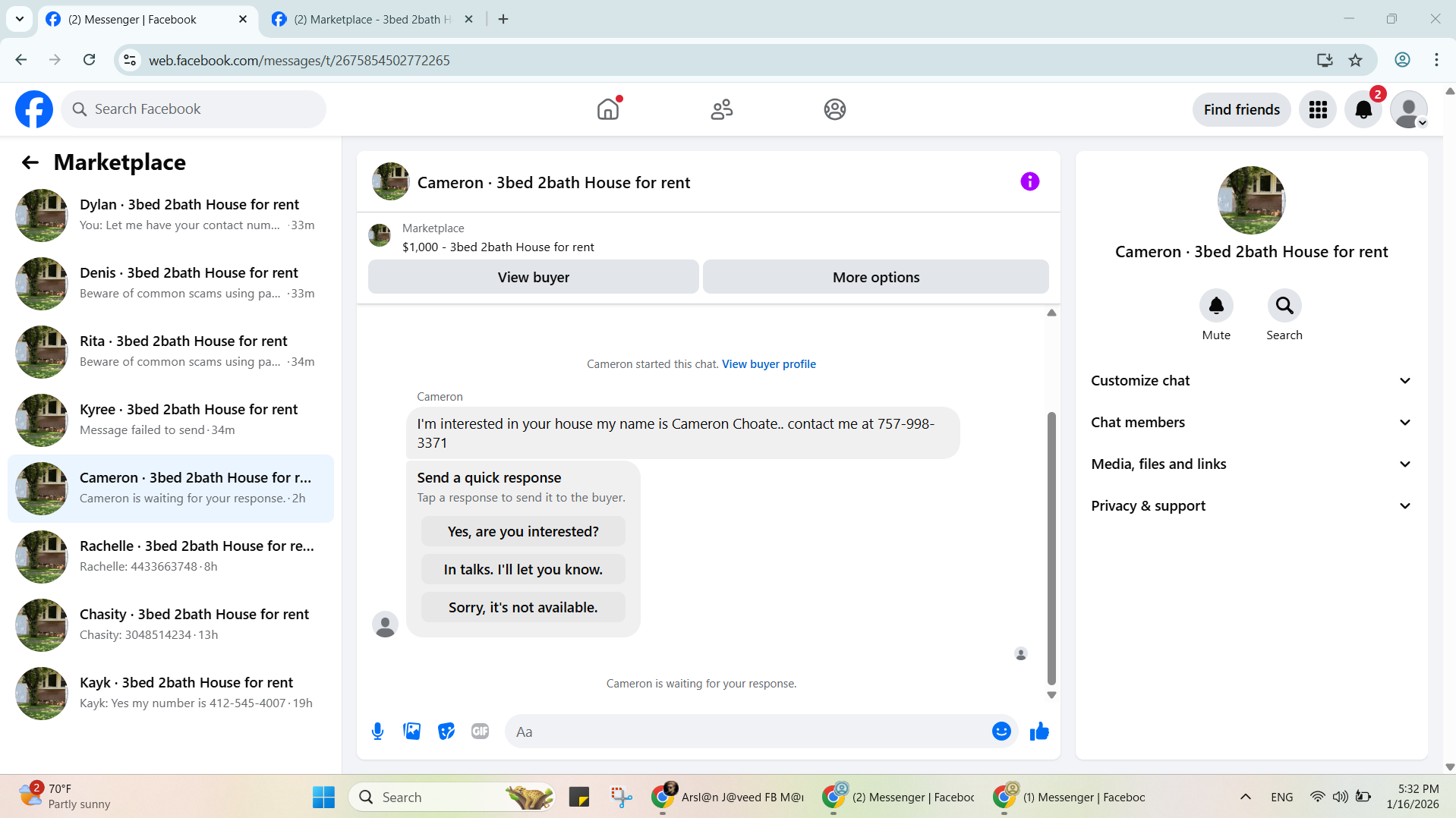
Task: Open the View buyer profile link
Action: pyautogui.click(x=768, y=364)
